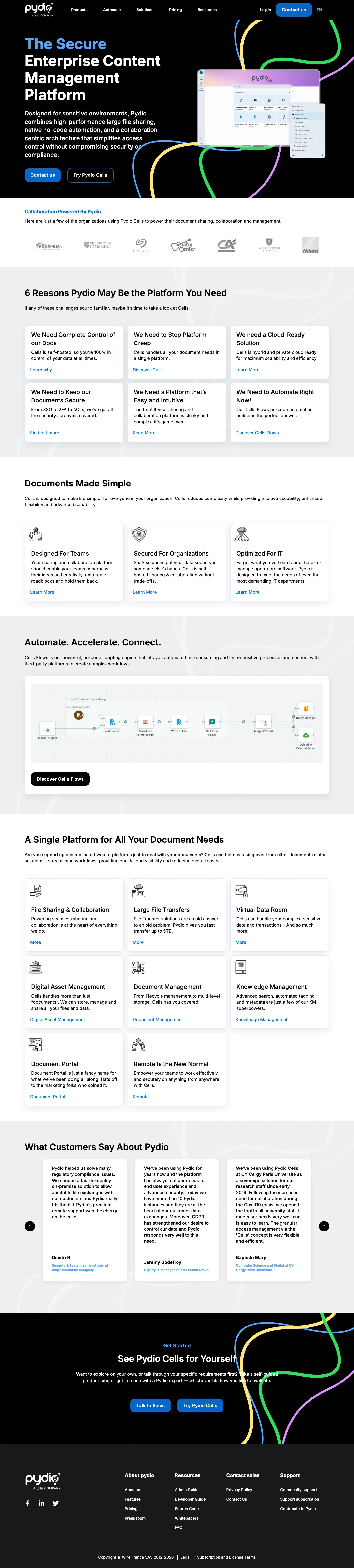Click the blue Remote link
Image resolution: width=354 pixels, height=1568 pixels.
141,1097
